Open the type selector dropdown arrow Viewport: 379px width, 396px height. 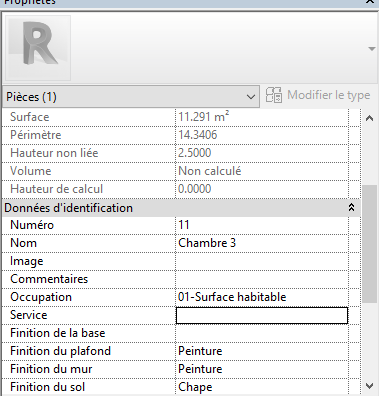click(372, 49)
